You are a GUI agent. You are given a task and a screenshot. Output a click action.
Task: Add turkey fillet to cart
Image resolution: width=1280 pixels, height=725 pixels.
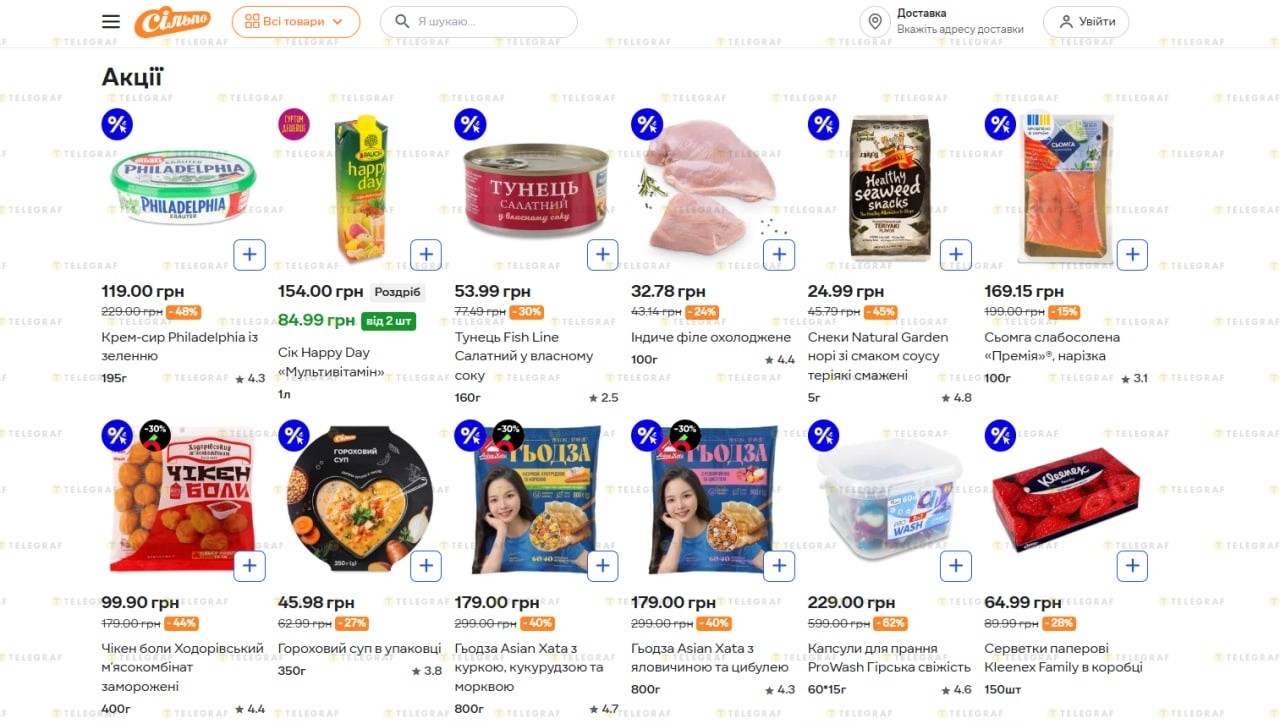click(x=779, y=255)
